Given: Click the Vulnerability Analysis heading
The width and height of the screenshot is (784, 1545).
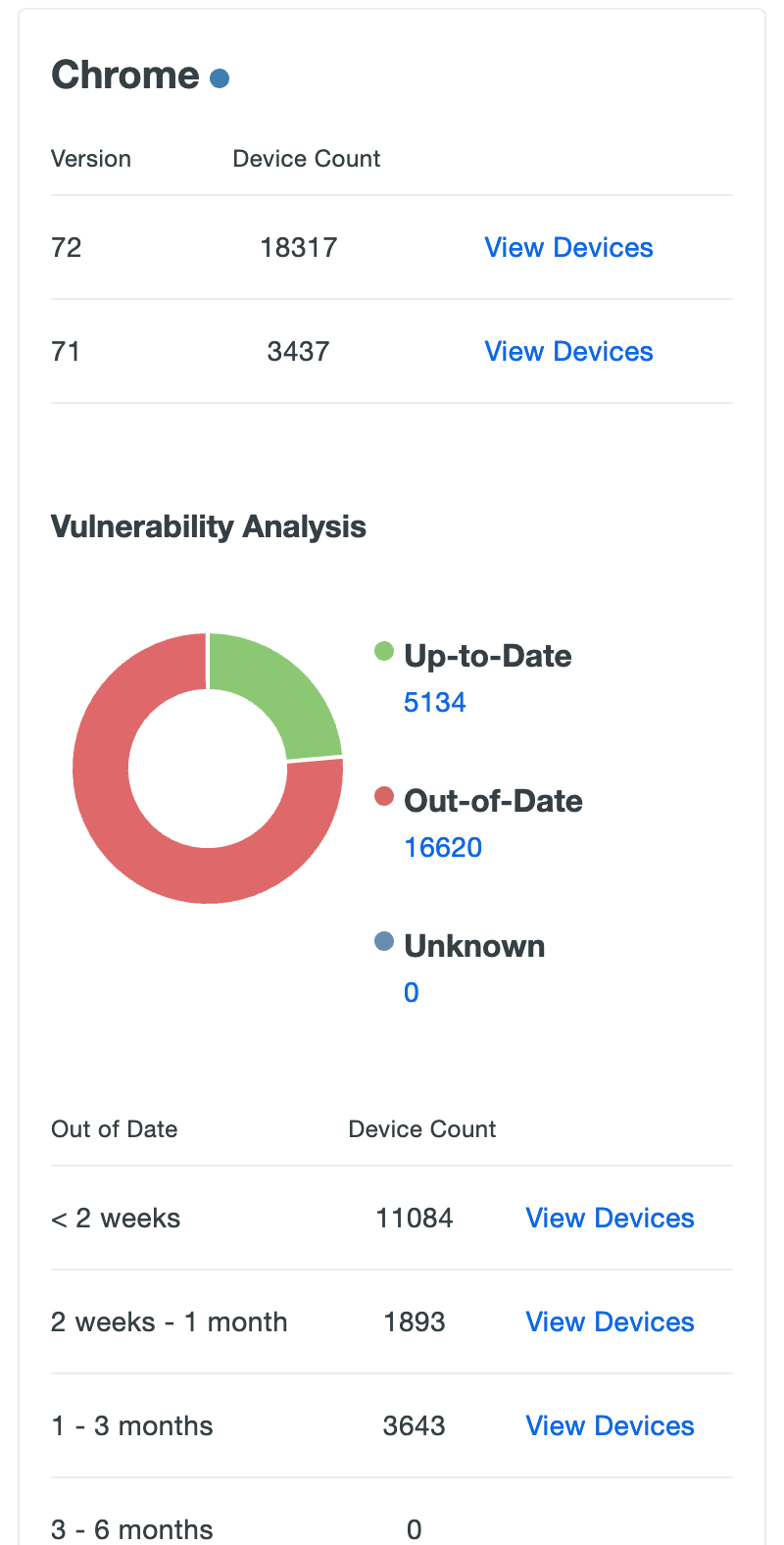Looking at the screenshot, I should [208, 526].
